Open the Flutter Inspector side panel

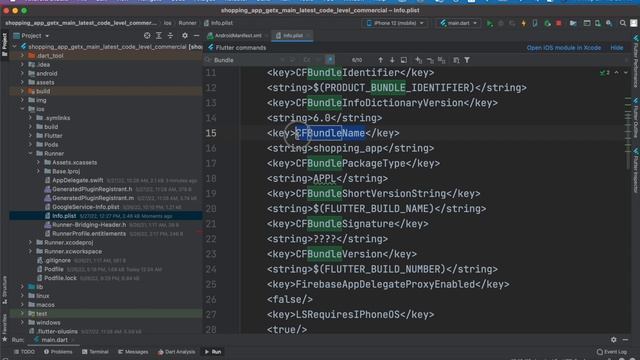pos(636,171)
